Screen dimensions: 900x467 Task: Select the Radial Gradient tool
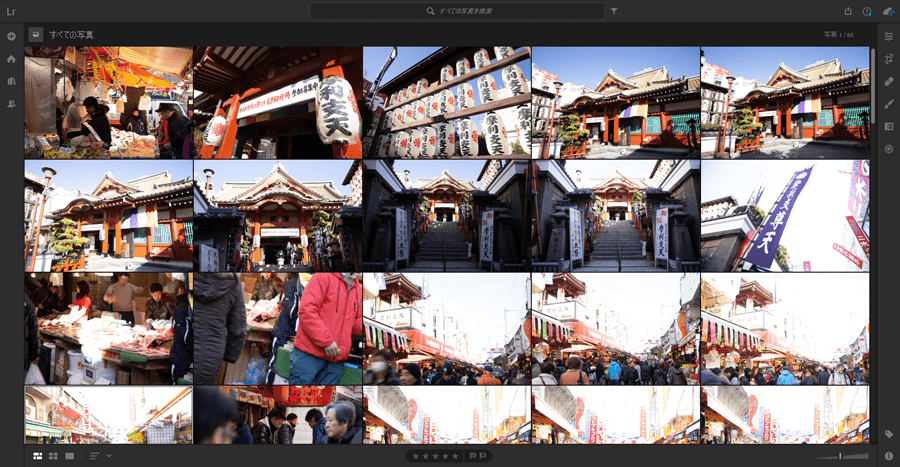point(889,149)
